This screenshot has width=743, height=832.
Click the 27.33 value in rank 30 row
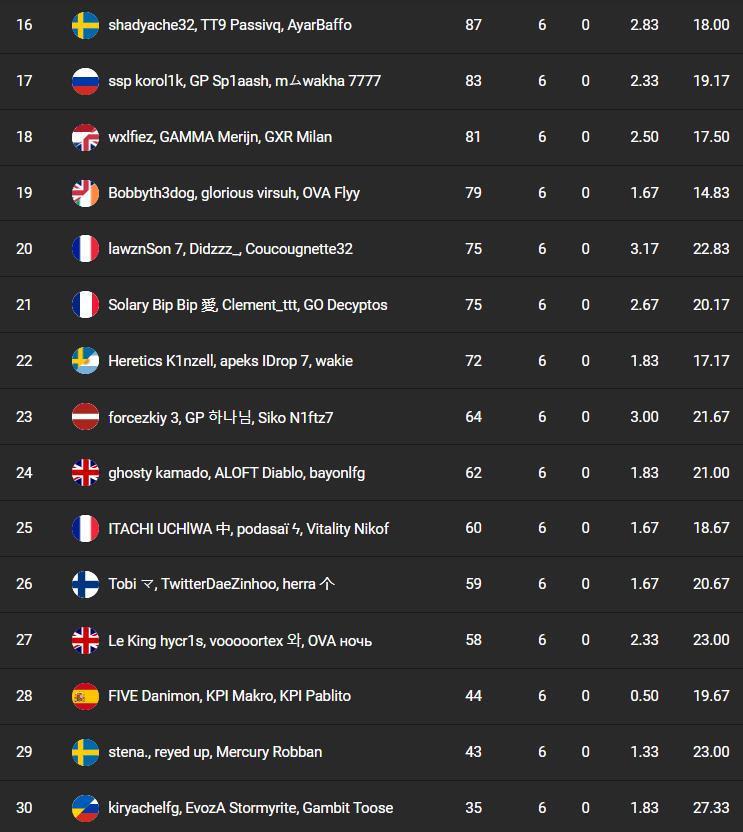coord(711,808)
